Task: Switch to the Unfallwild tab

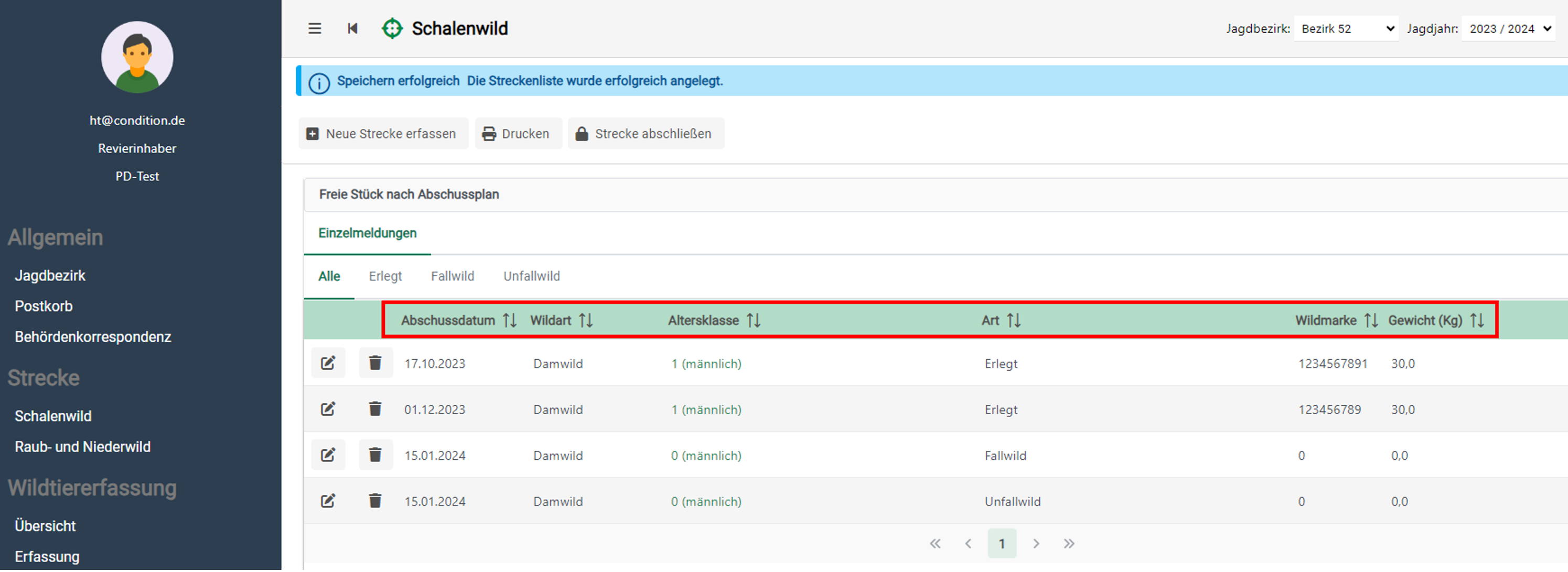Action: coord(531,277)
